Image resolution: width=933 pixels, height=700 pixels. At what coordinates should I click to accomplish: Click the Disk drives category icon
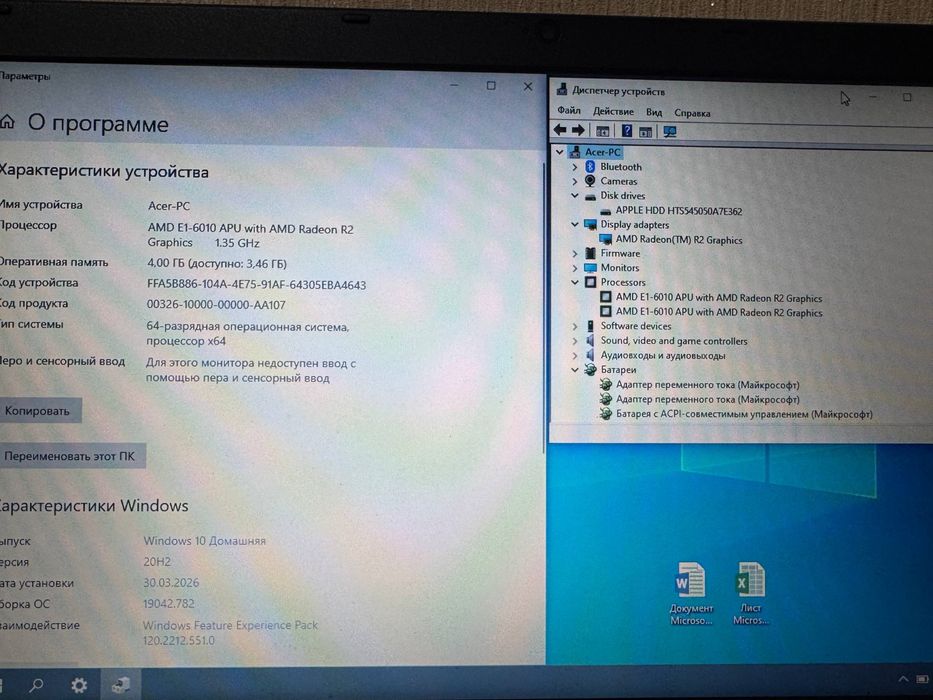(x=590, y=196)
